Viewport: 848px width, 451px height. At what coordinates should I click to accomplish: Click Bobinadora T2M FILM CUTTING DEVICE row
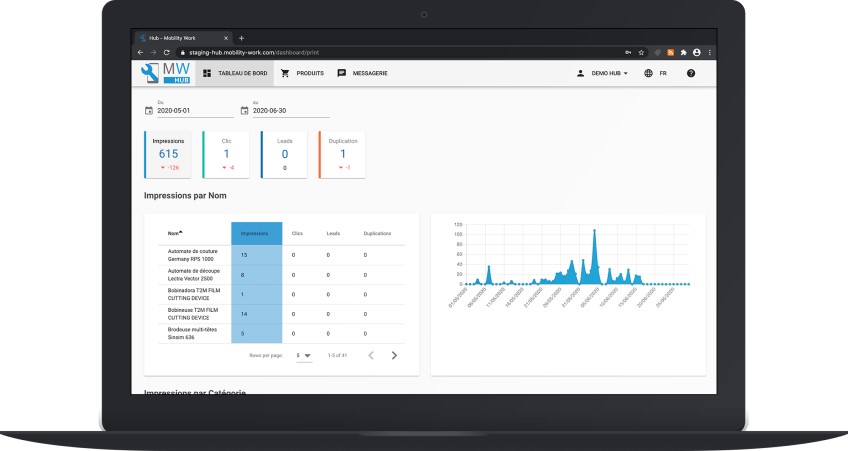click(x=282, y=294)
